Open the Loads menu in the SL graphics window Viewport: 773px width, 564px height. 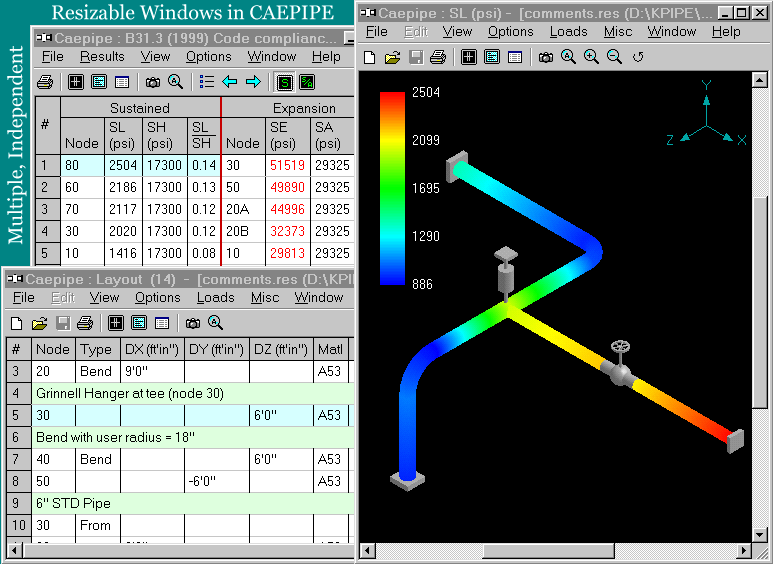(568, 32)
